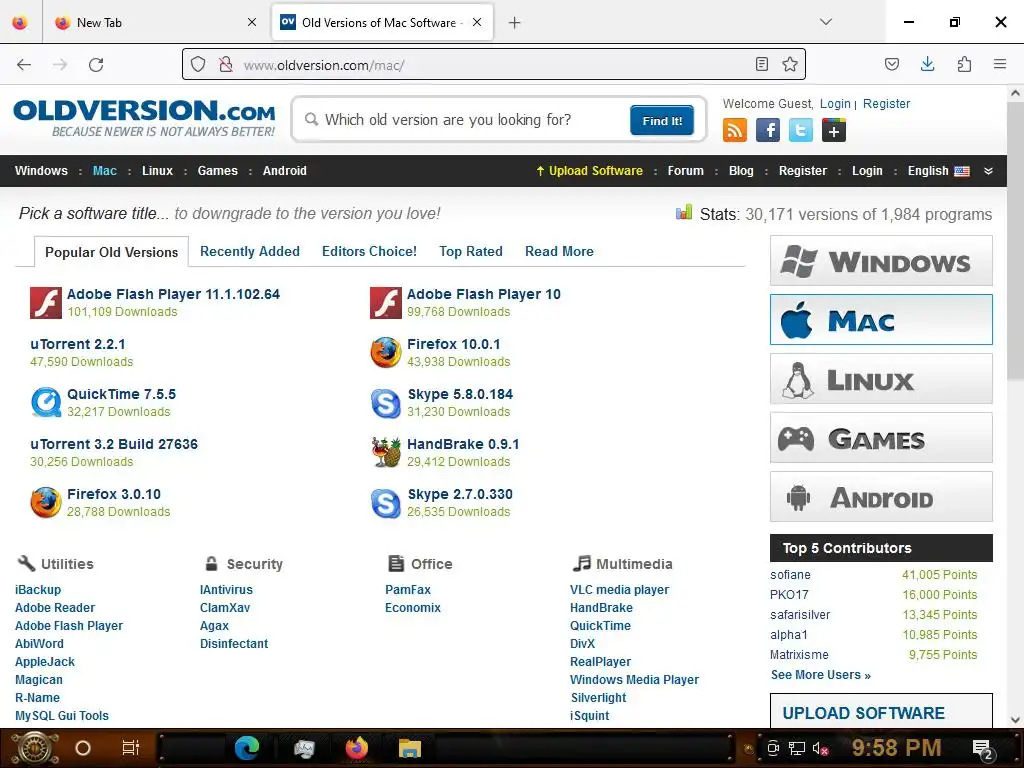
Task: Open the uTorrent 2.2.1 link
Action: click(78, 344)
